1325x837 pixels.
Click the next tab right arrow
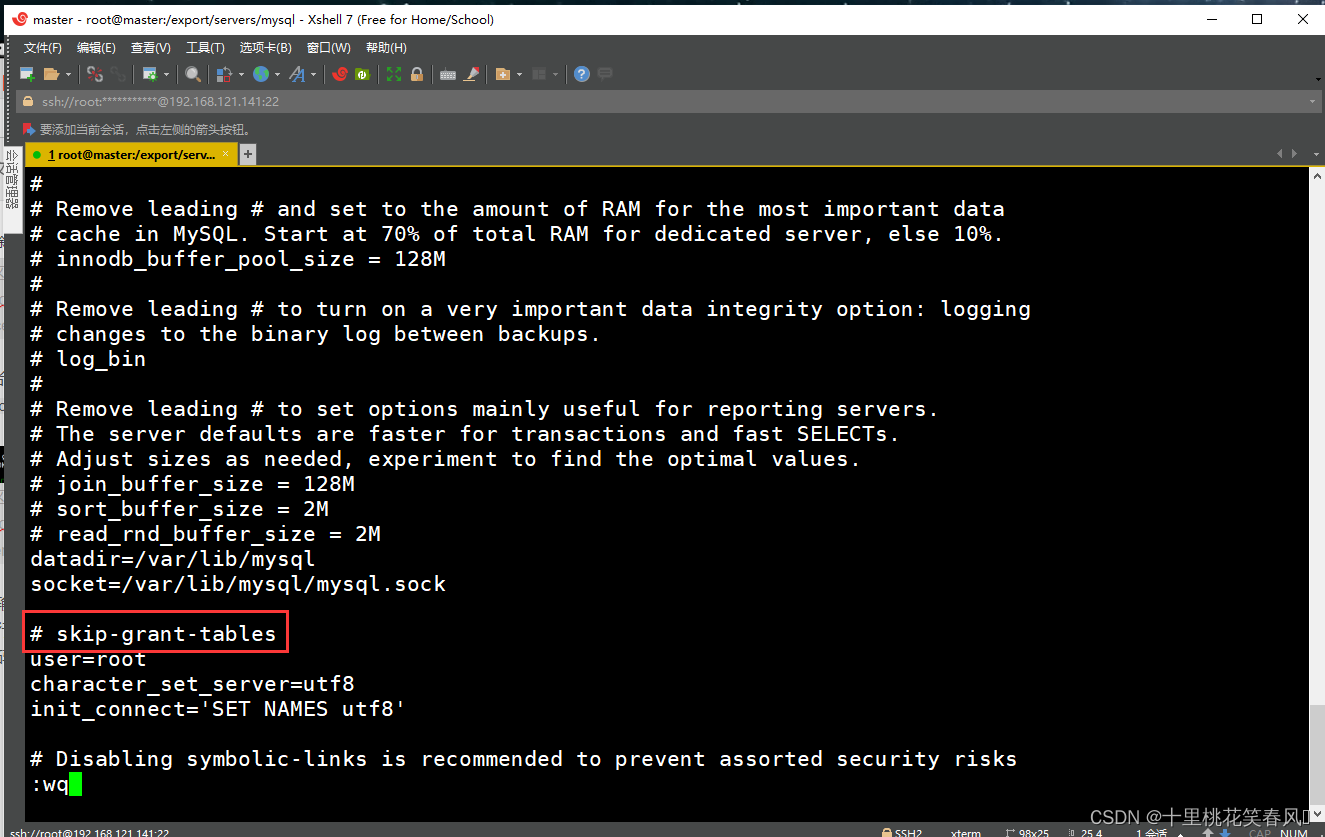coord(1295,154)
